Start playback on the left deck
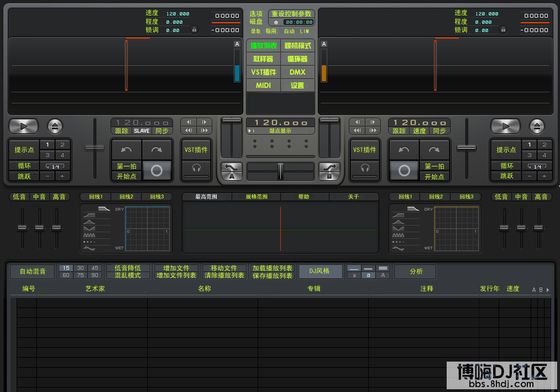Image resolution: width=560 pixels, height=392 pixels. coord(23,126)
